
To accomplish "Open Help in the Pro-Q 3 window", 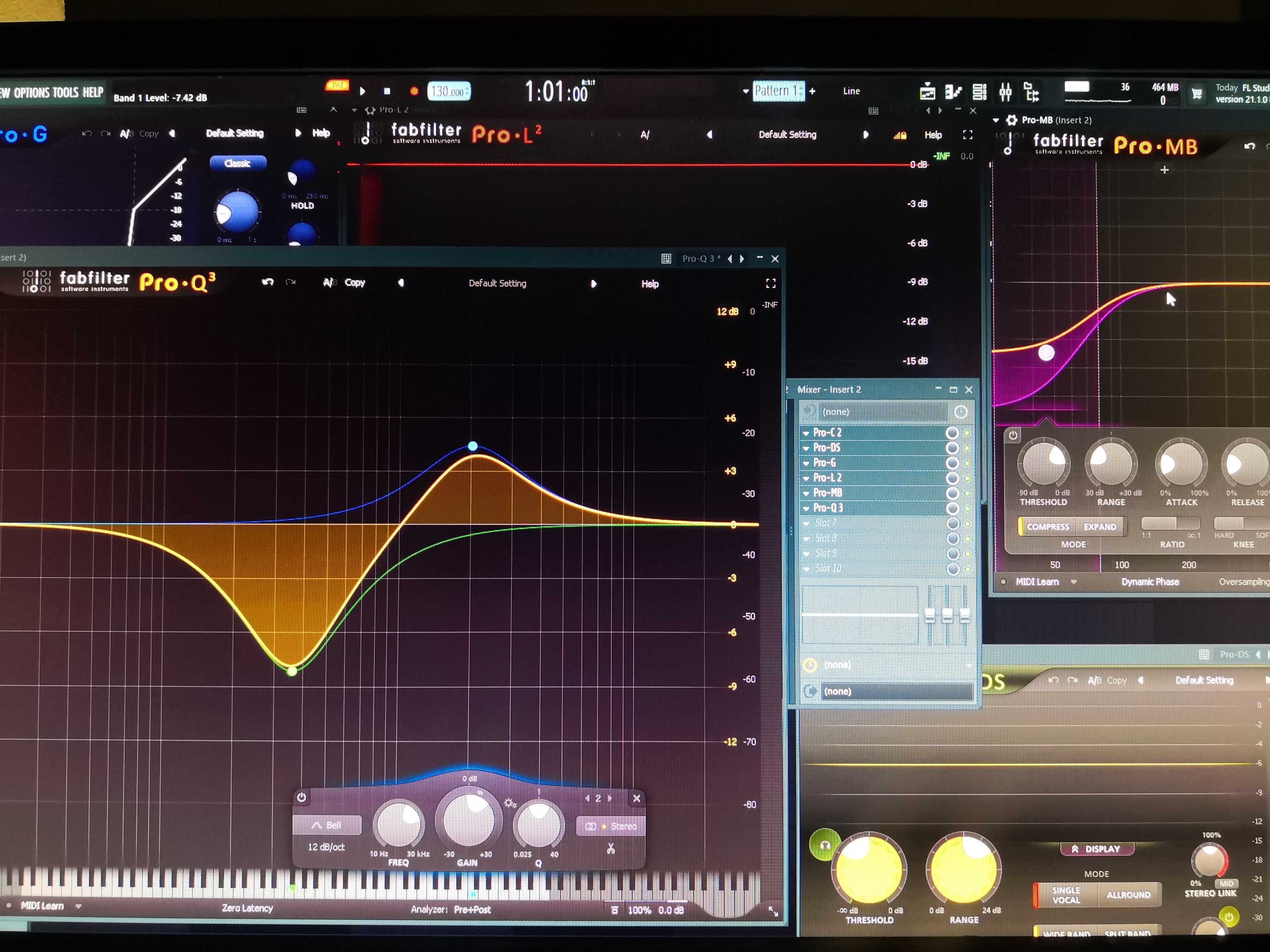I will click(x=650, y=283).
